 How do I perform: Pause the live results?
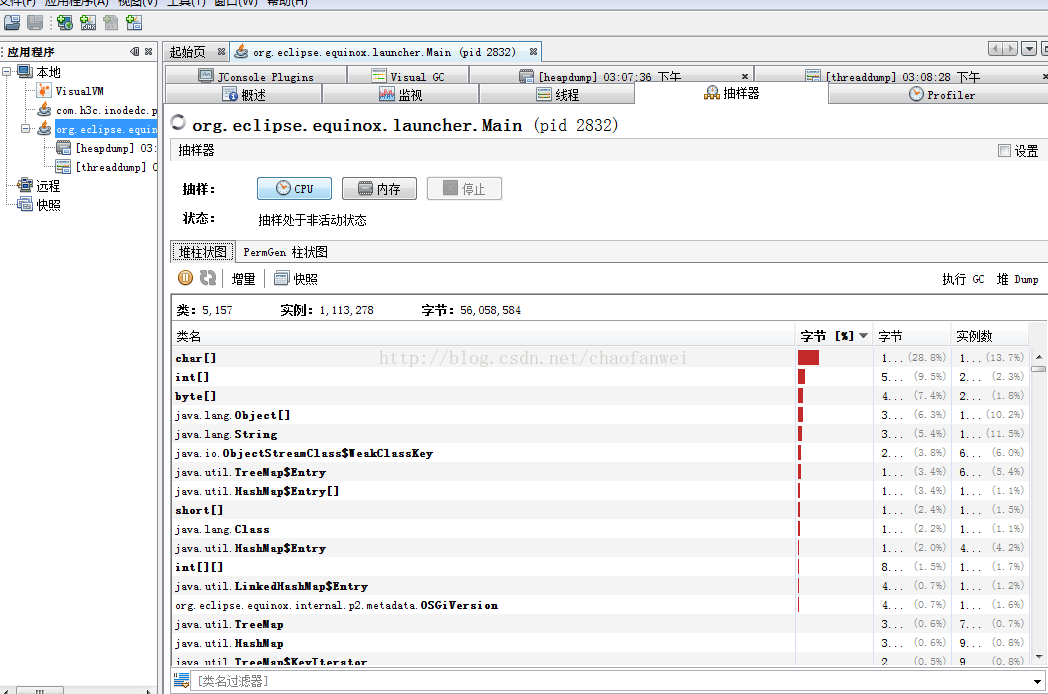click(185, 277)
